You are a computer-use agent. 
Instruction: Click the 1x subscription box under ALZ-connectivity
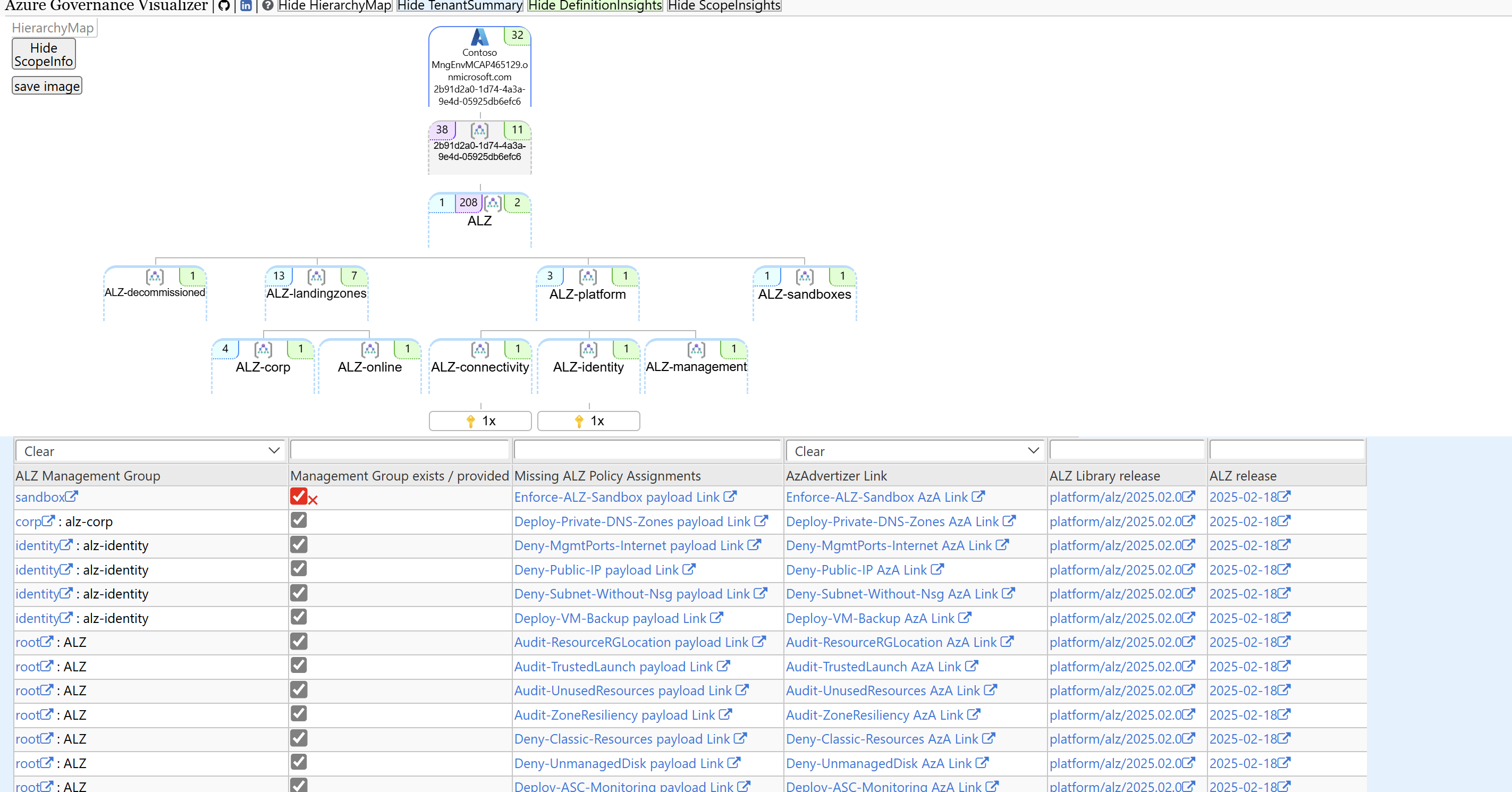[480, 421]
